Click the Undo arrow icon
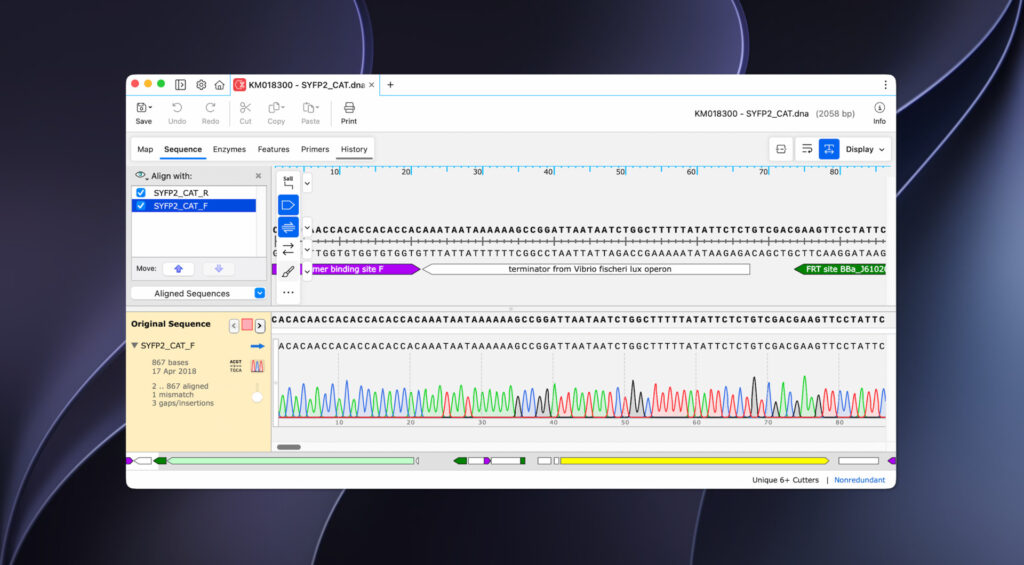This screenshot has width=1024, height=565. point(177,108)
